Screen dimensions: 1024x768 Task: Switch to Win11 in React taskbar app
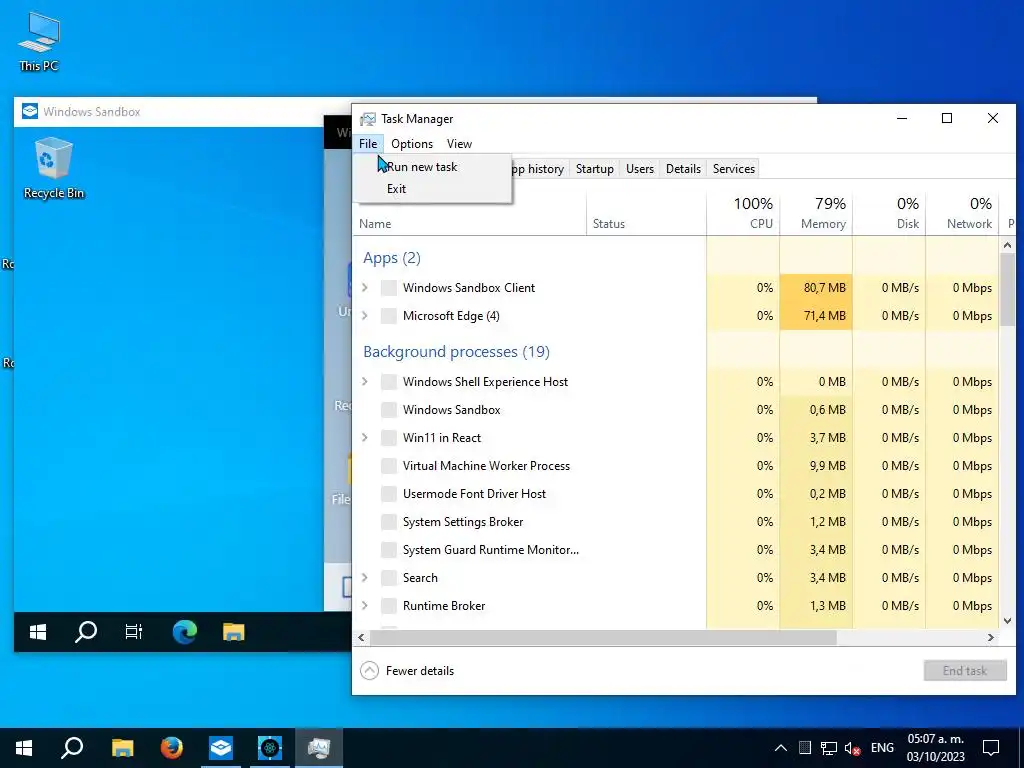(270, 748)
